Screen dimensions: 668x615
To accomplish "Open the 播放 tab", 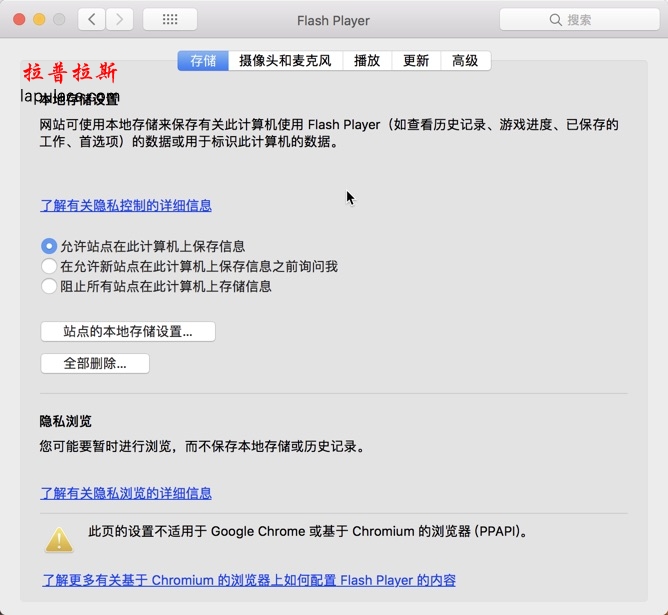I will 367,60.
